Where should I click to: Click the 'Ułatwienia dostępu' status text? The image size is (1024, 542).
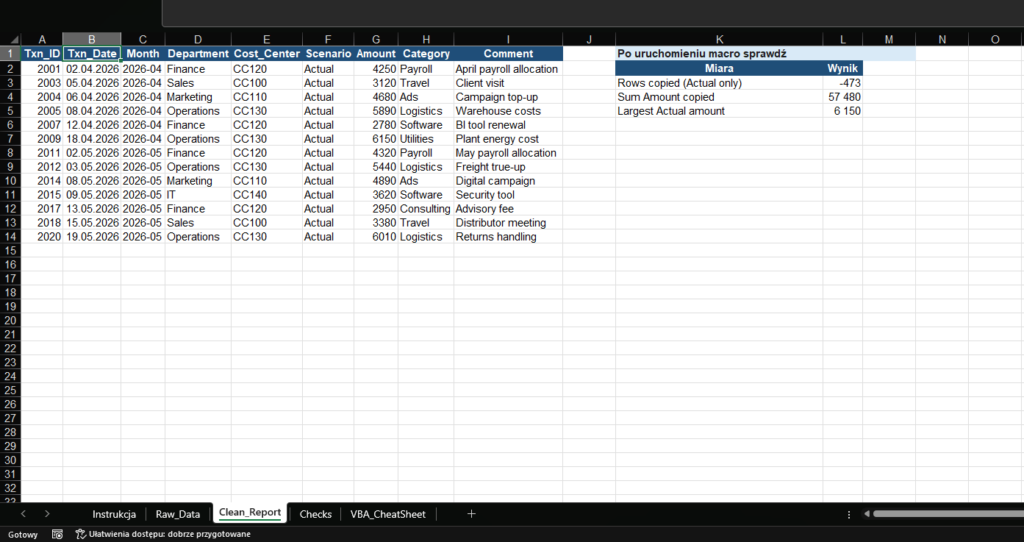[x=169, y=534]
